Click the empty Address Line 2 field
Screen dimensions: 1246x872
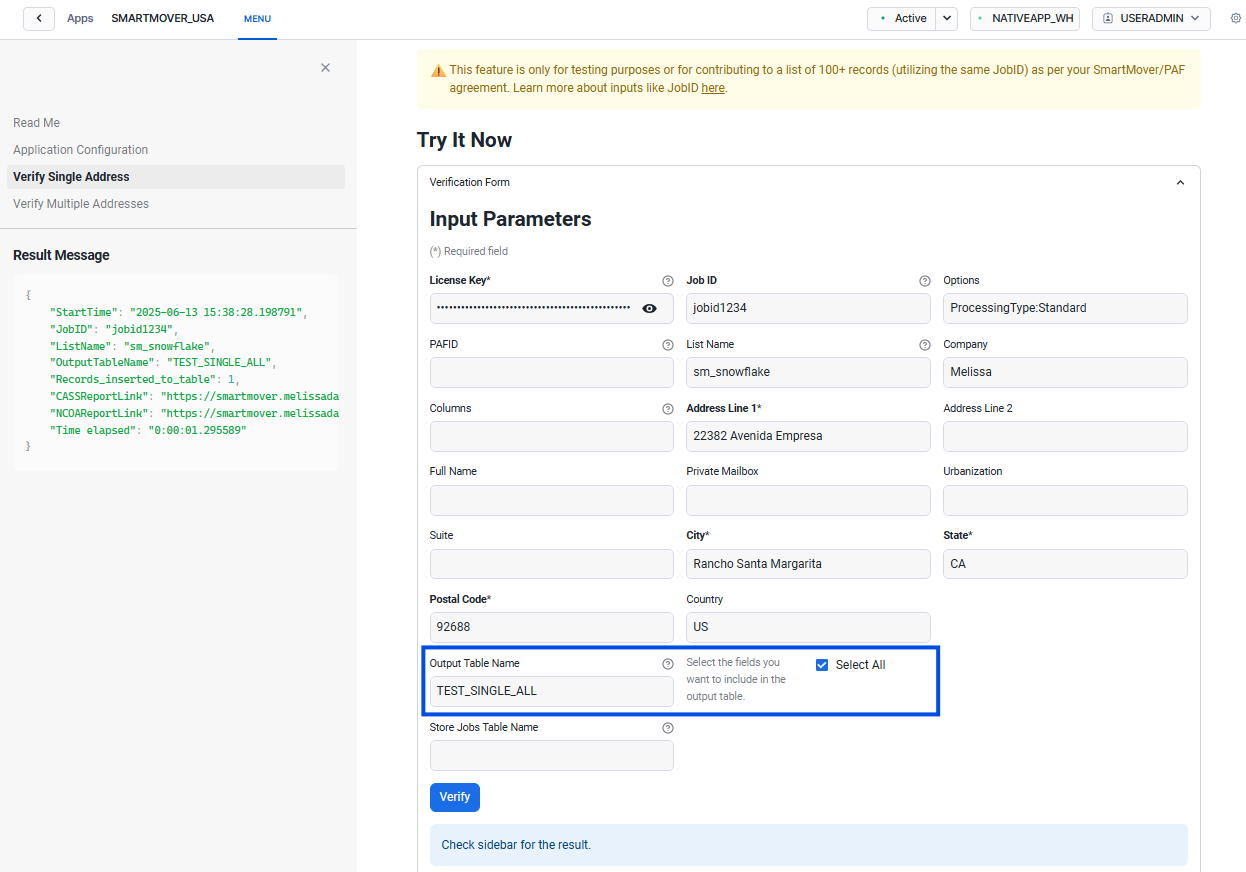(1065, 436)
